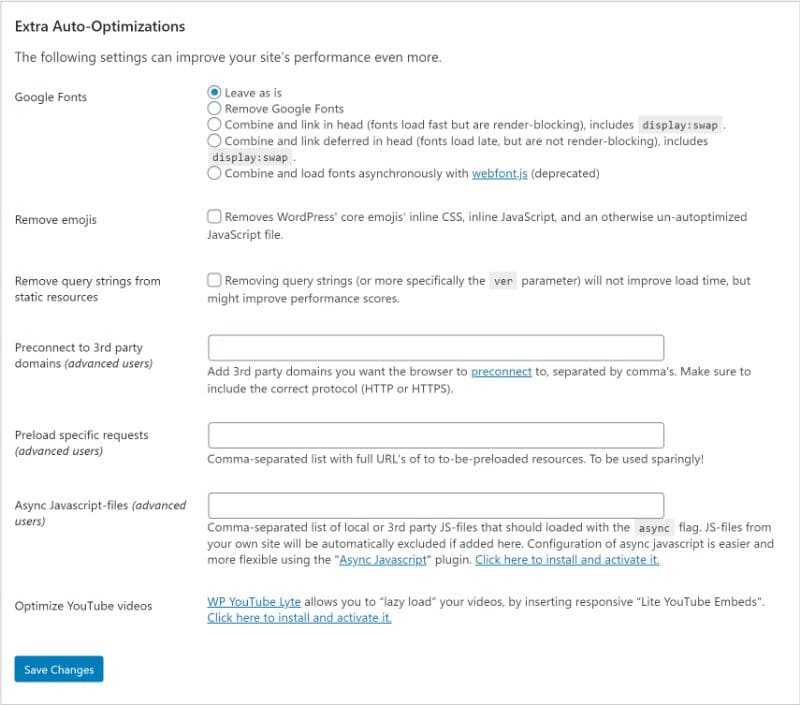Open the 'Async Javascript' plugin link
This screenshot has height=705, width=800.
385,560
